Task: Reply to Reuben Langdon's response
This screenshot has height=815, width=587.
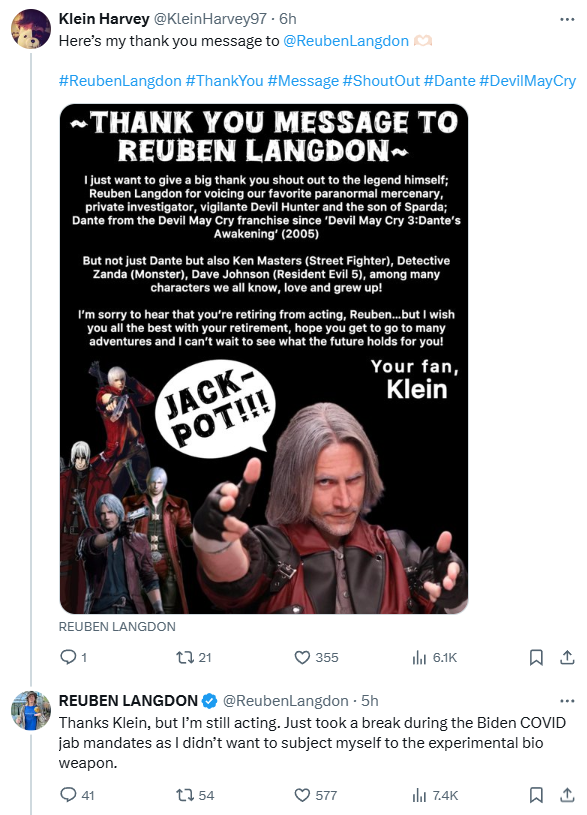Action: [x=77, y=795]
